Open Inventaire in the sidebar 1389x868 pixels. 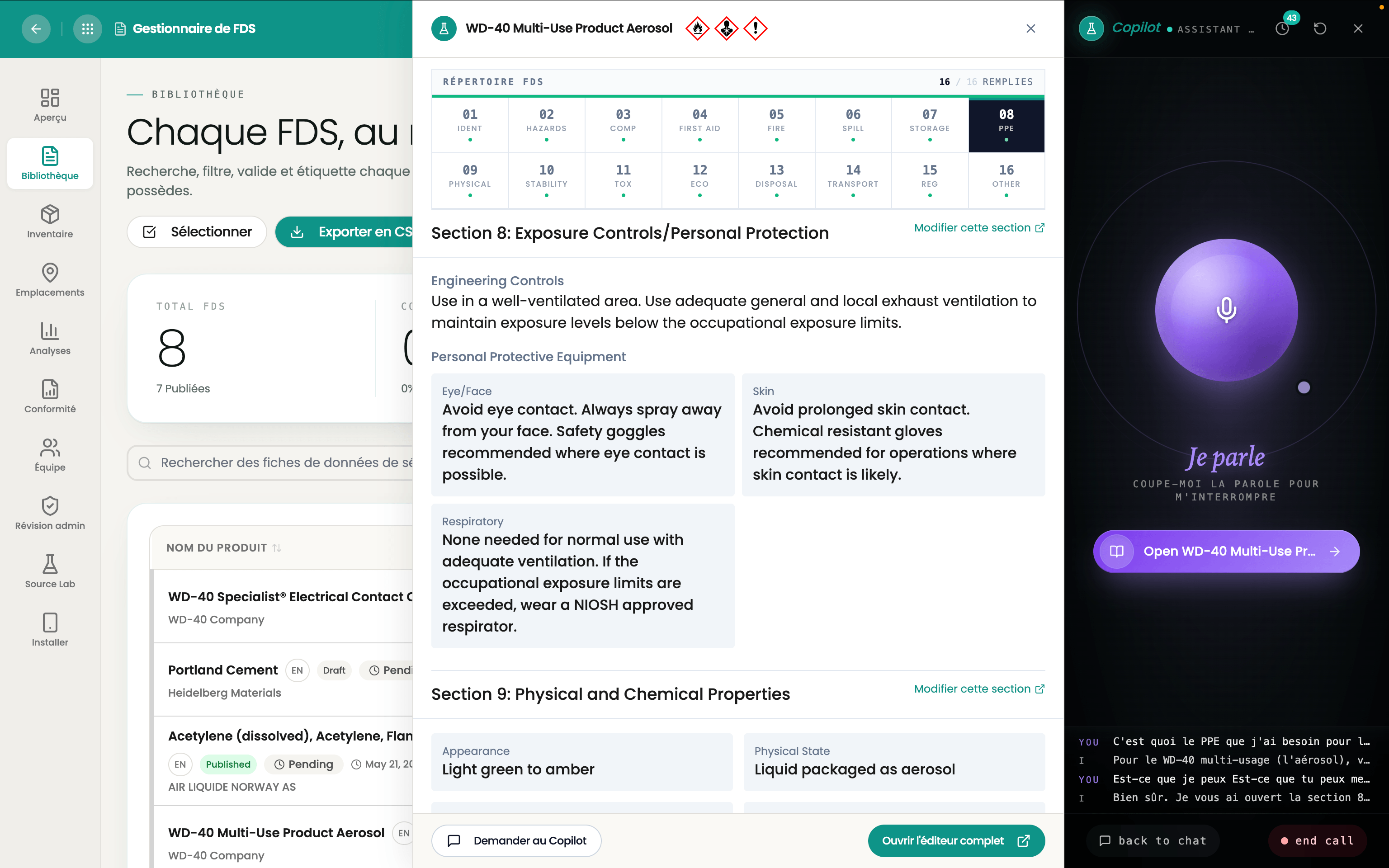pos(50,222)
